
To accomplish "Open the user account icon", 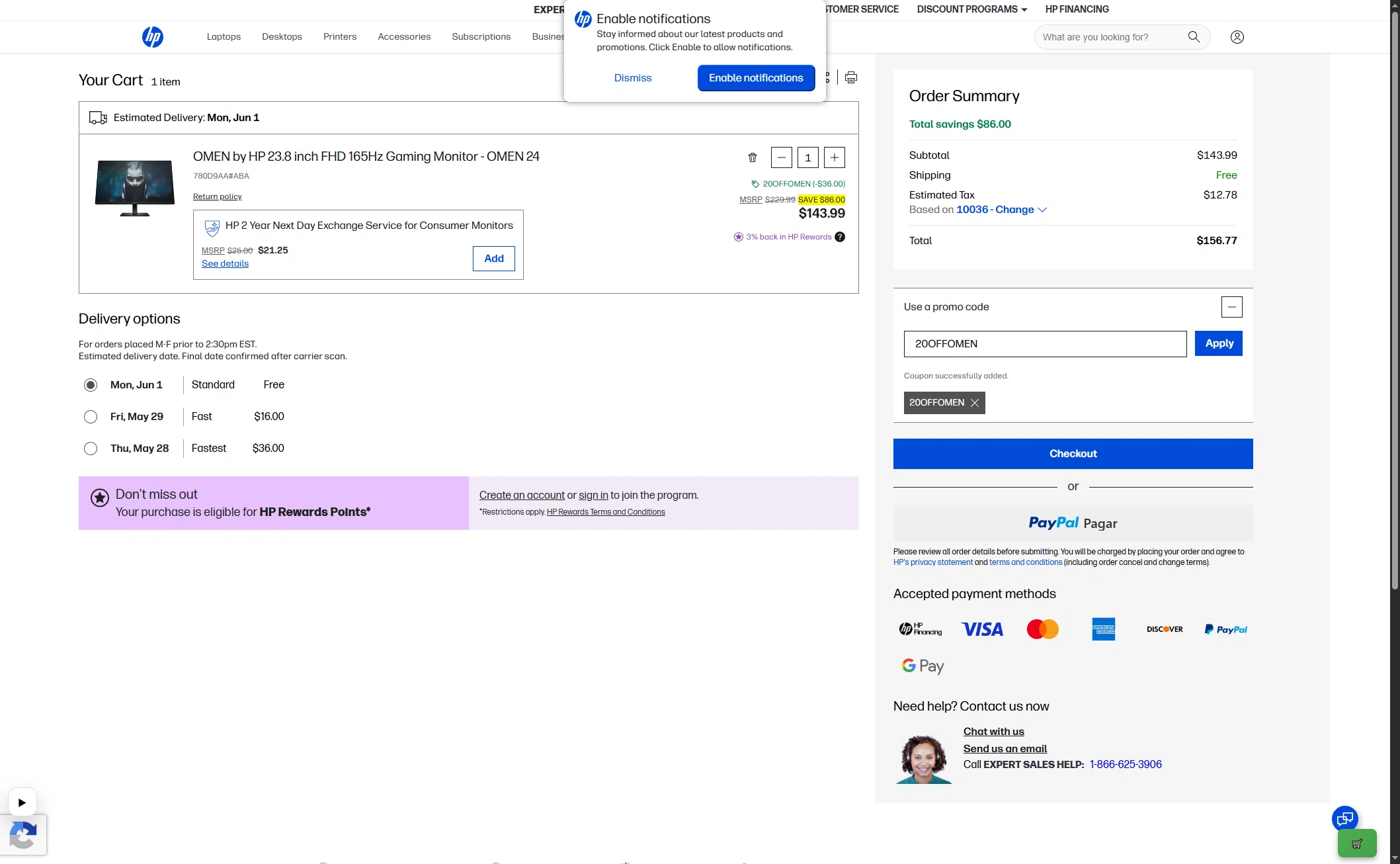I will (x=1237, y=37).
